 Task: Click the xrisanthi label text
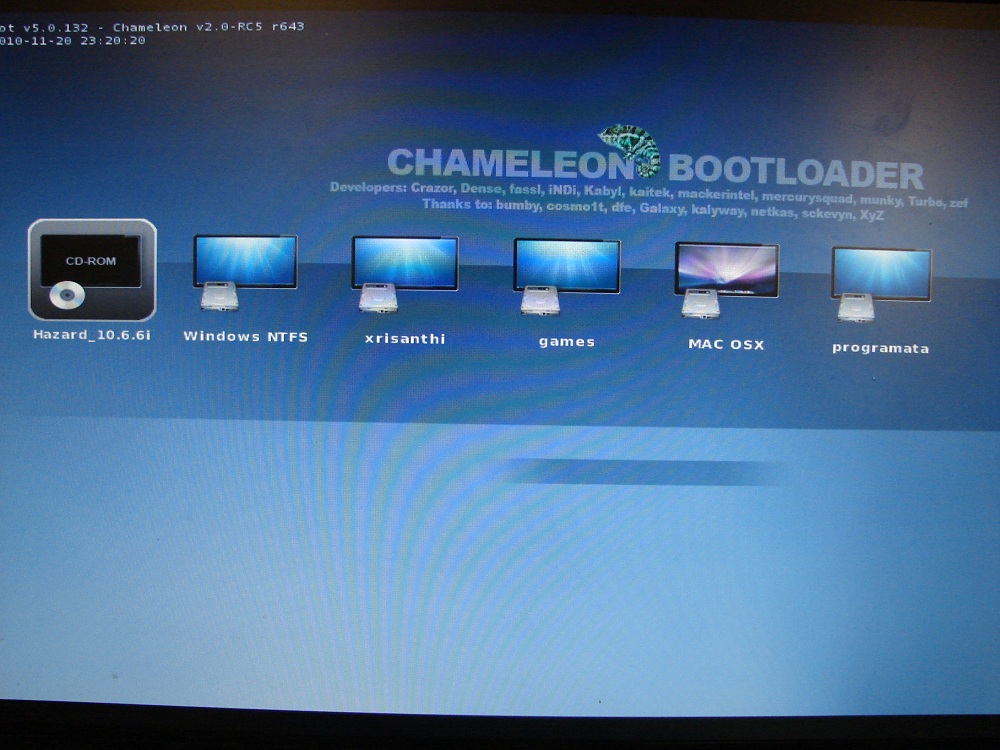(x=405, y=339)
